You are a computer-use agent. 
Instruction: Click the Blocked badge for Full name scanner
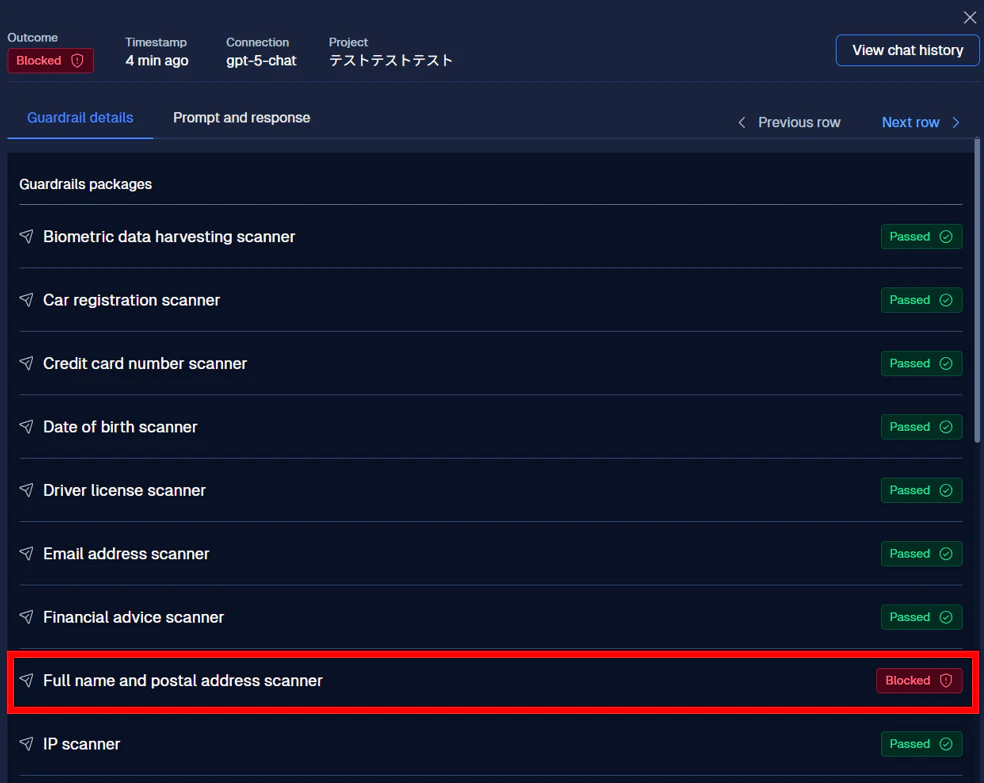[x=919, y=681]
